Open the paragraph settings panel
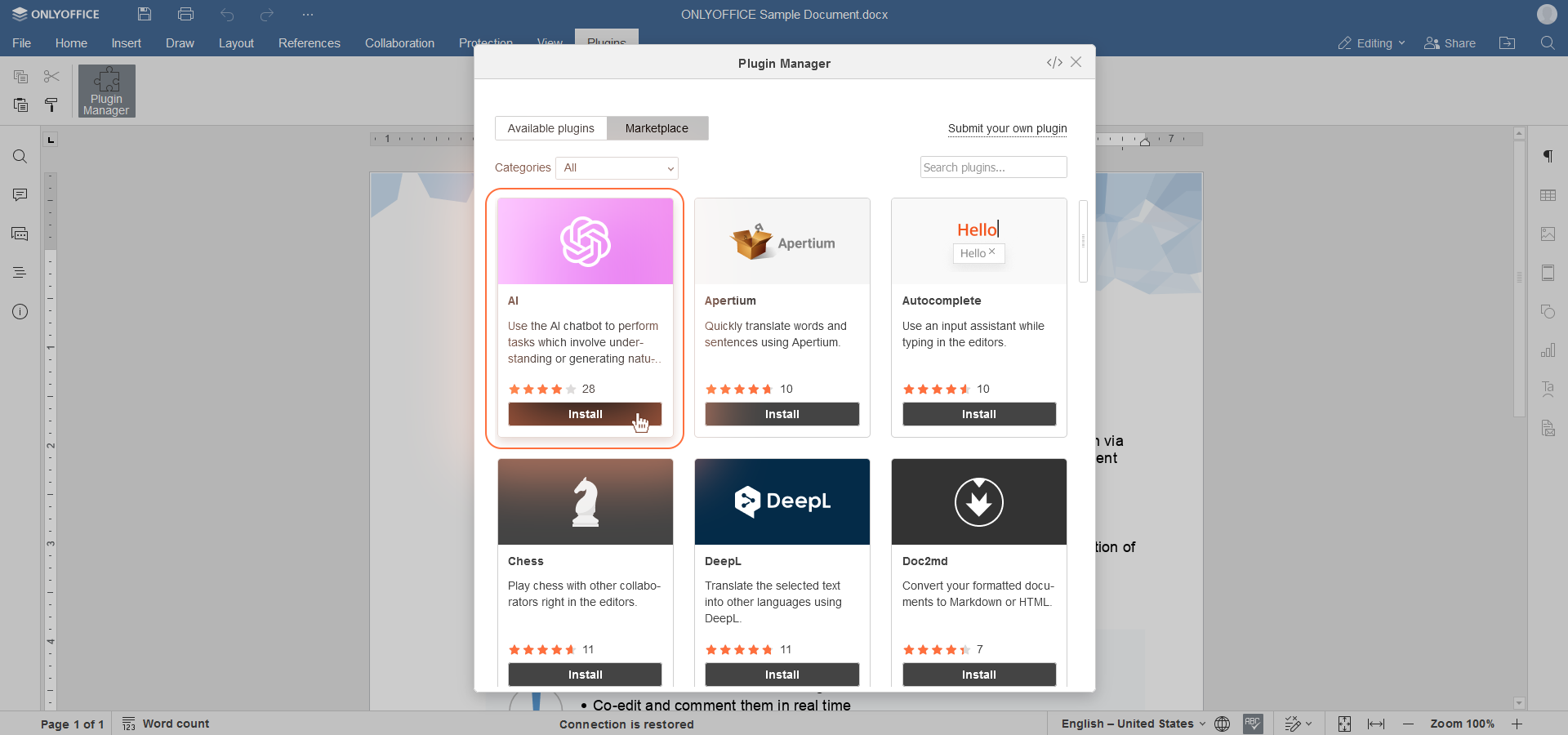Viewport: 1568px width, 735px height. [x=1549, y=156]
